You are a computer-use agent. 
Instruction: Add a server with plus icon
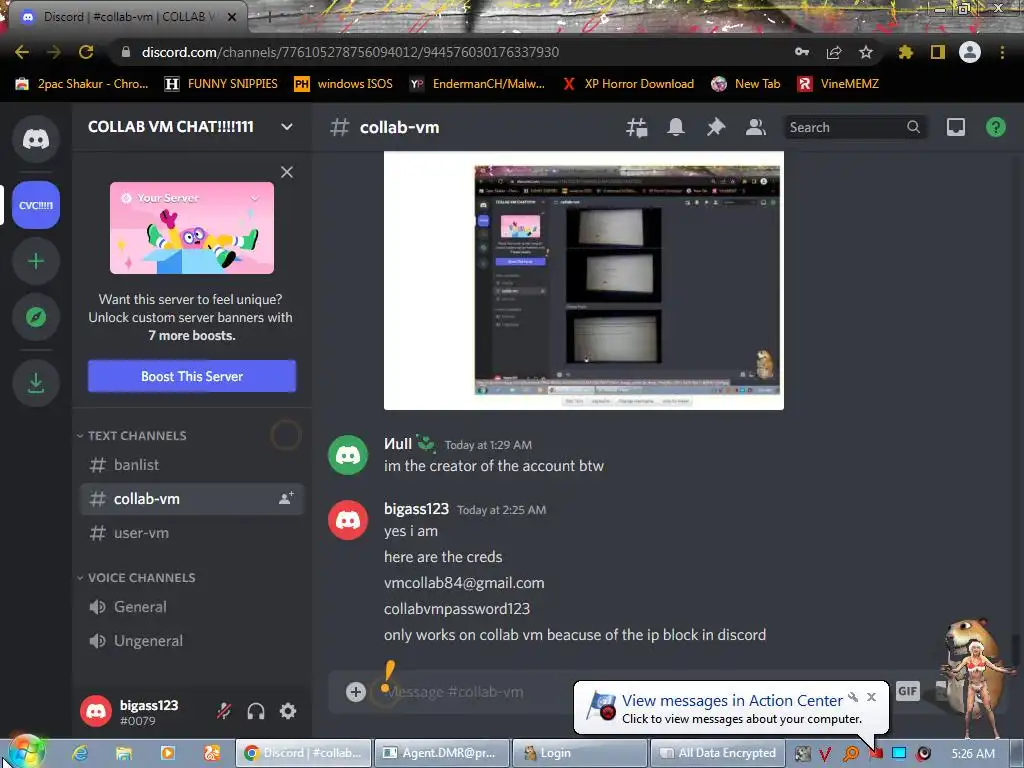36,261
